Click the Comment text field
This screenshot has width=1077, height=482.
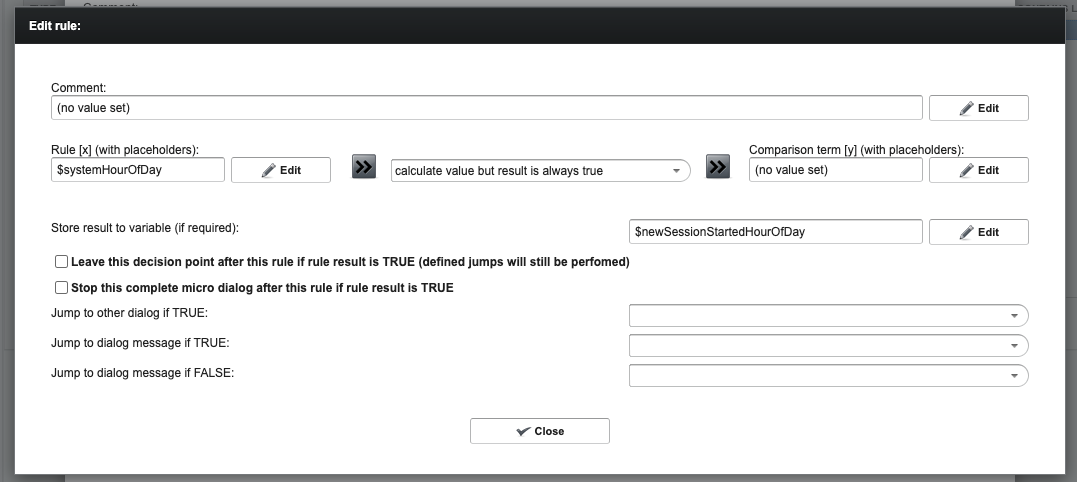[486, 108]
